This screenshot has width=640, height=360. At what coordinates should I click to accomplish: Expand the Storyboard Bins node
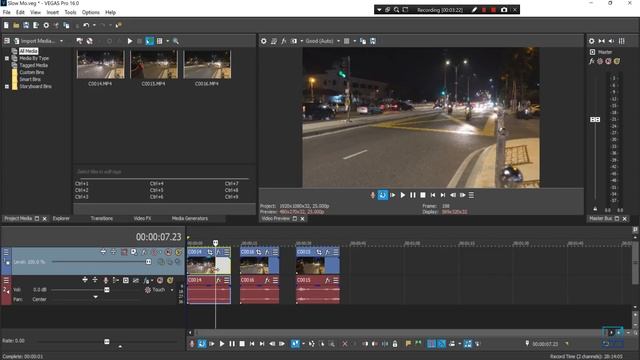pos(7,87)
